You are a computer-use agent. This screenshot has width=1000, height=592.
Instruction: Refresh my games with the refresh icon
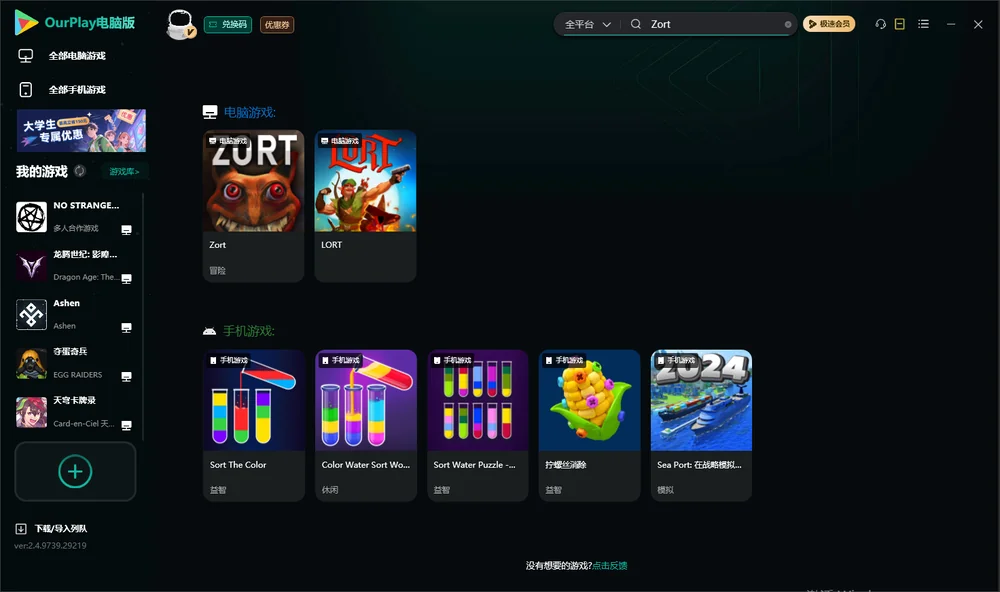pos(80,171)
